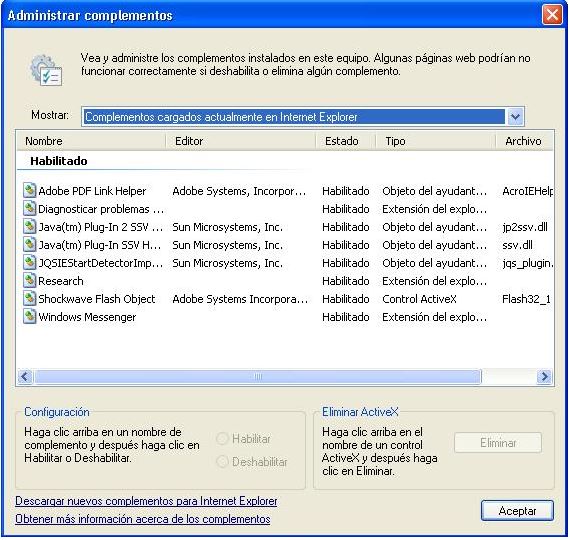The height and width of the screenshot is (540, 570).
Task: Click the Aceptar button
Action: [x=517, y=511]
